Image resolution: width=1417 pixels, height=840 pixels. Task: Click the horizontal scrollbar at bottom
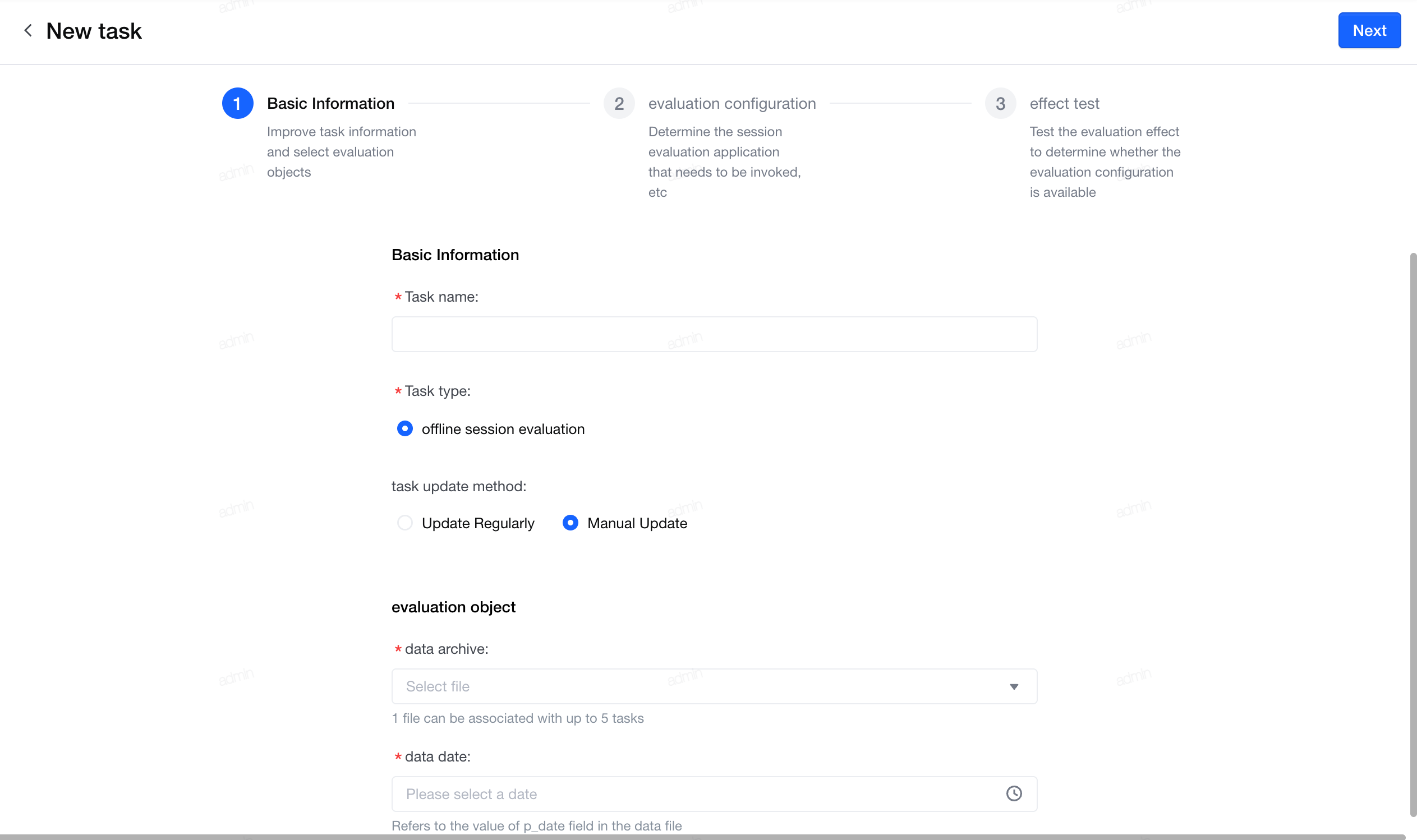[702, 837]
